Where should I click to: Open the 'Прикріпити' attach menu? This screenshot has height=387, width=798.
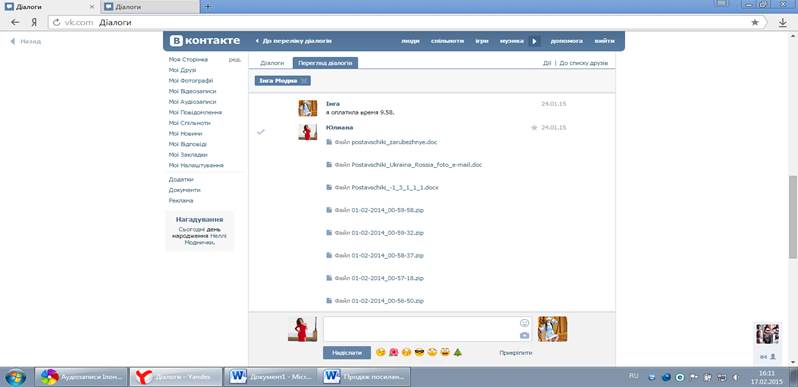516,352
